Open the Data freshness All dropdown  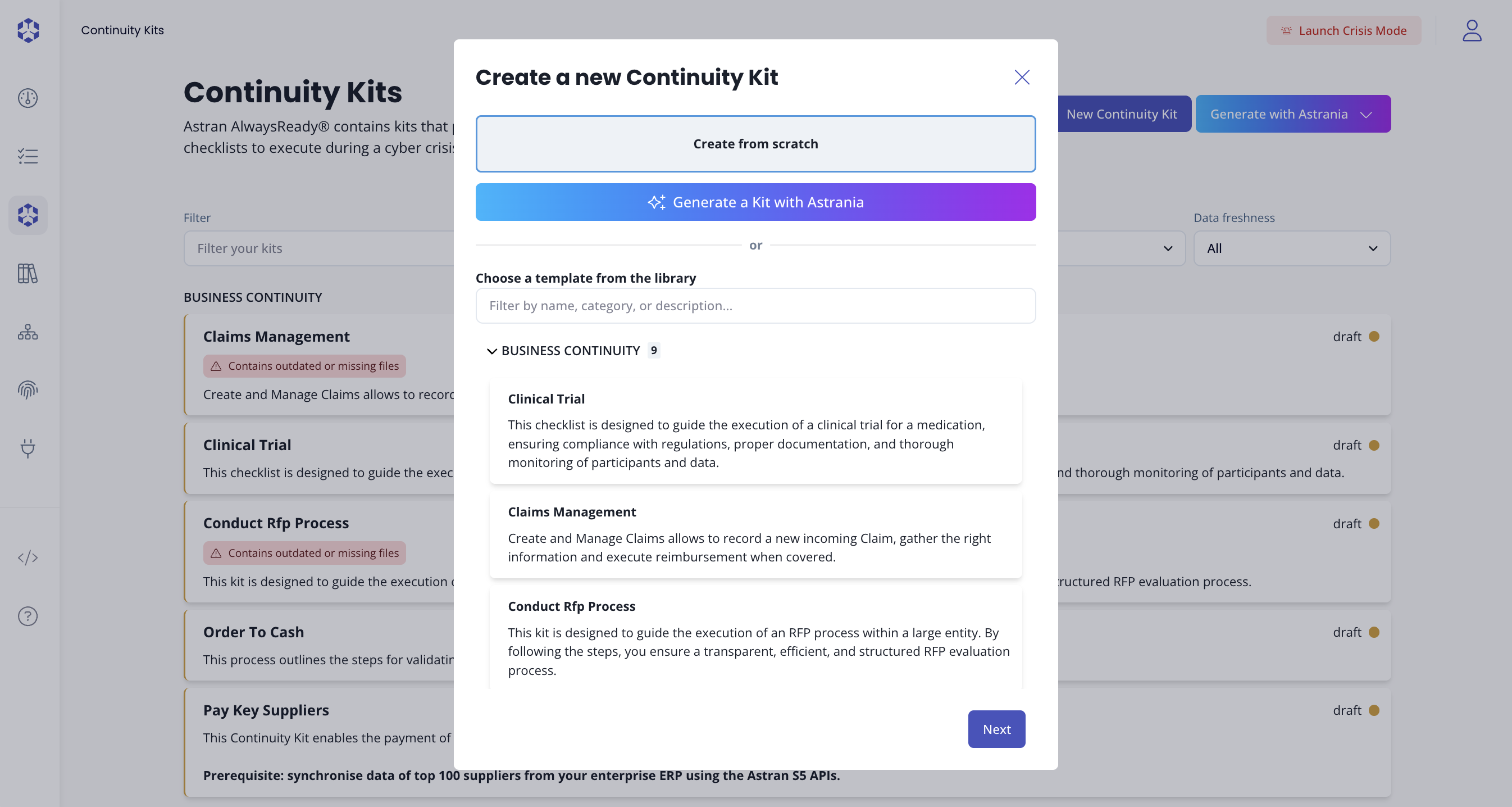(1291, 248)
